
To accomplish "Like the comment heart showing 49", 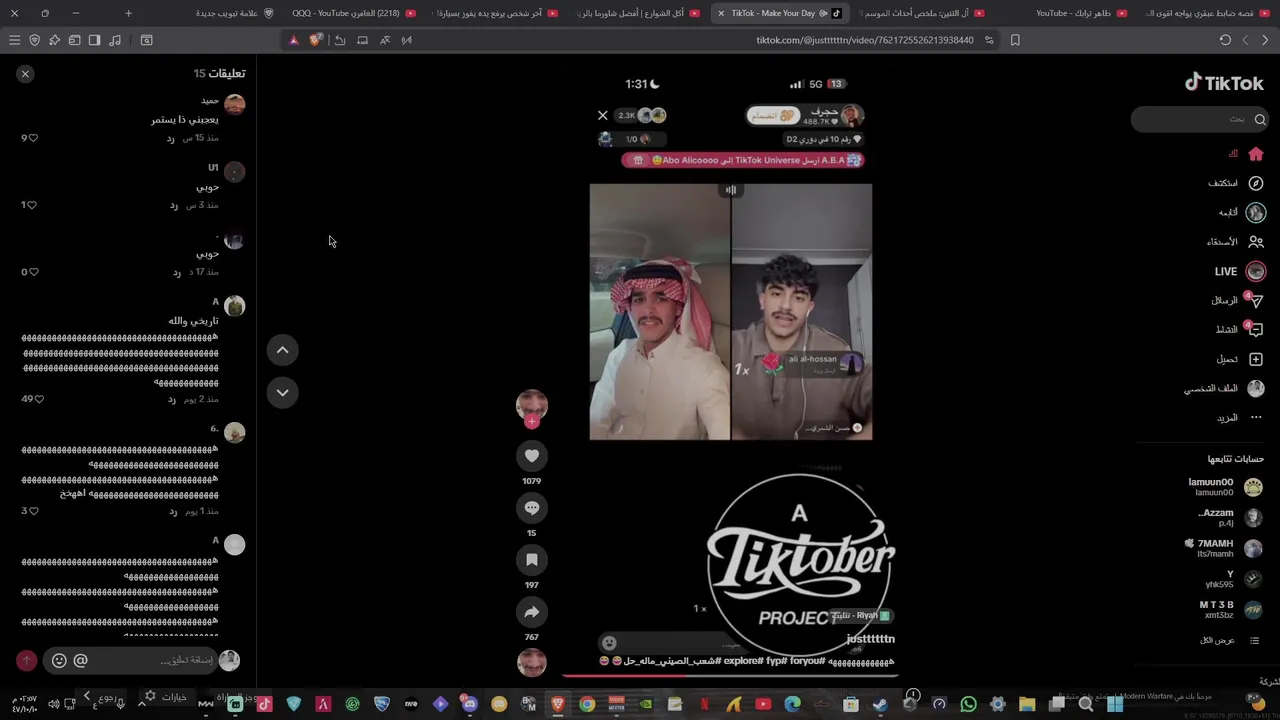I will [38, 399].
